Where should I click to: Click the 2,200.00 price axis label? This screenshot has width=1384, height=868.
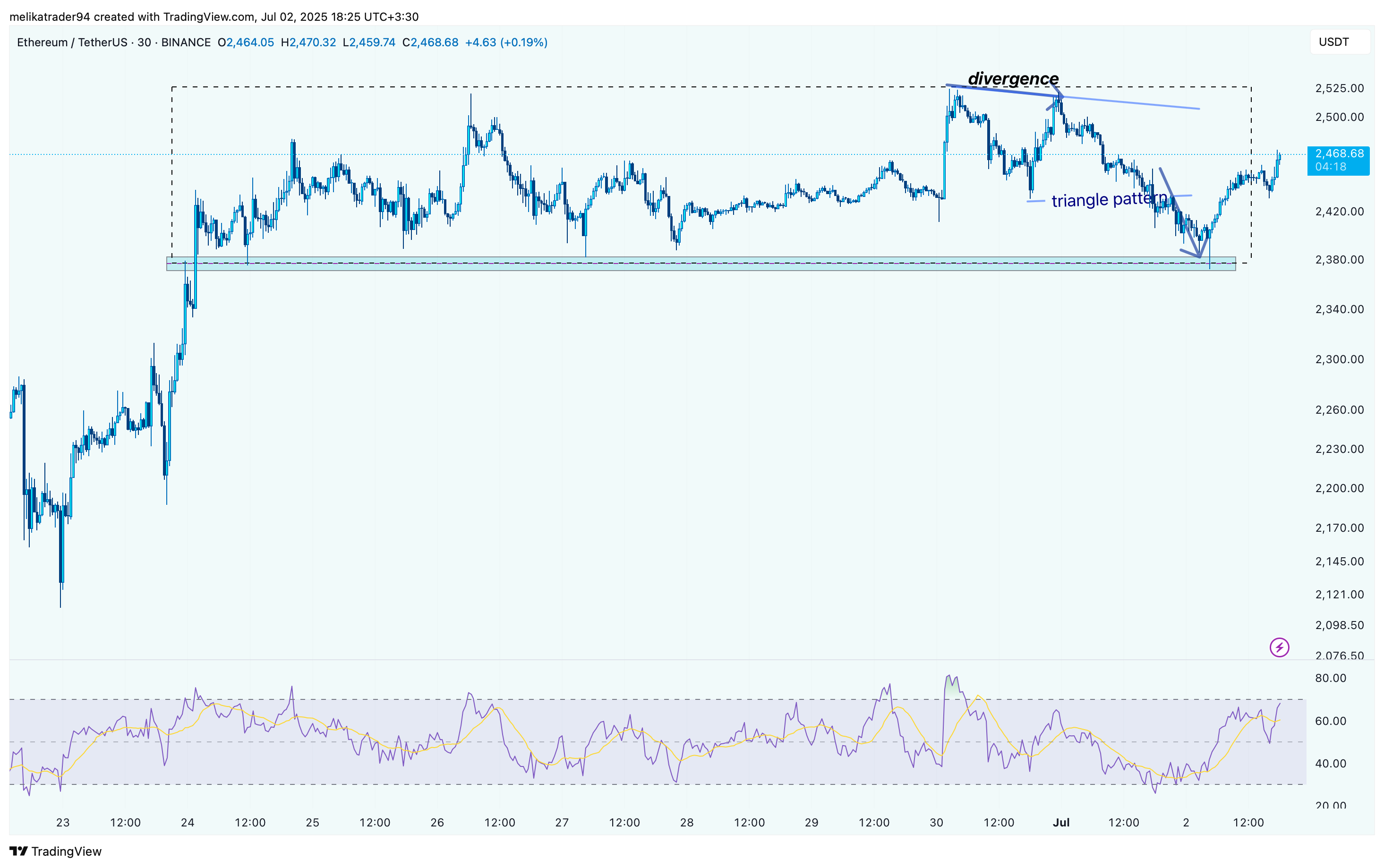(x=1339, y=488)
